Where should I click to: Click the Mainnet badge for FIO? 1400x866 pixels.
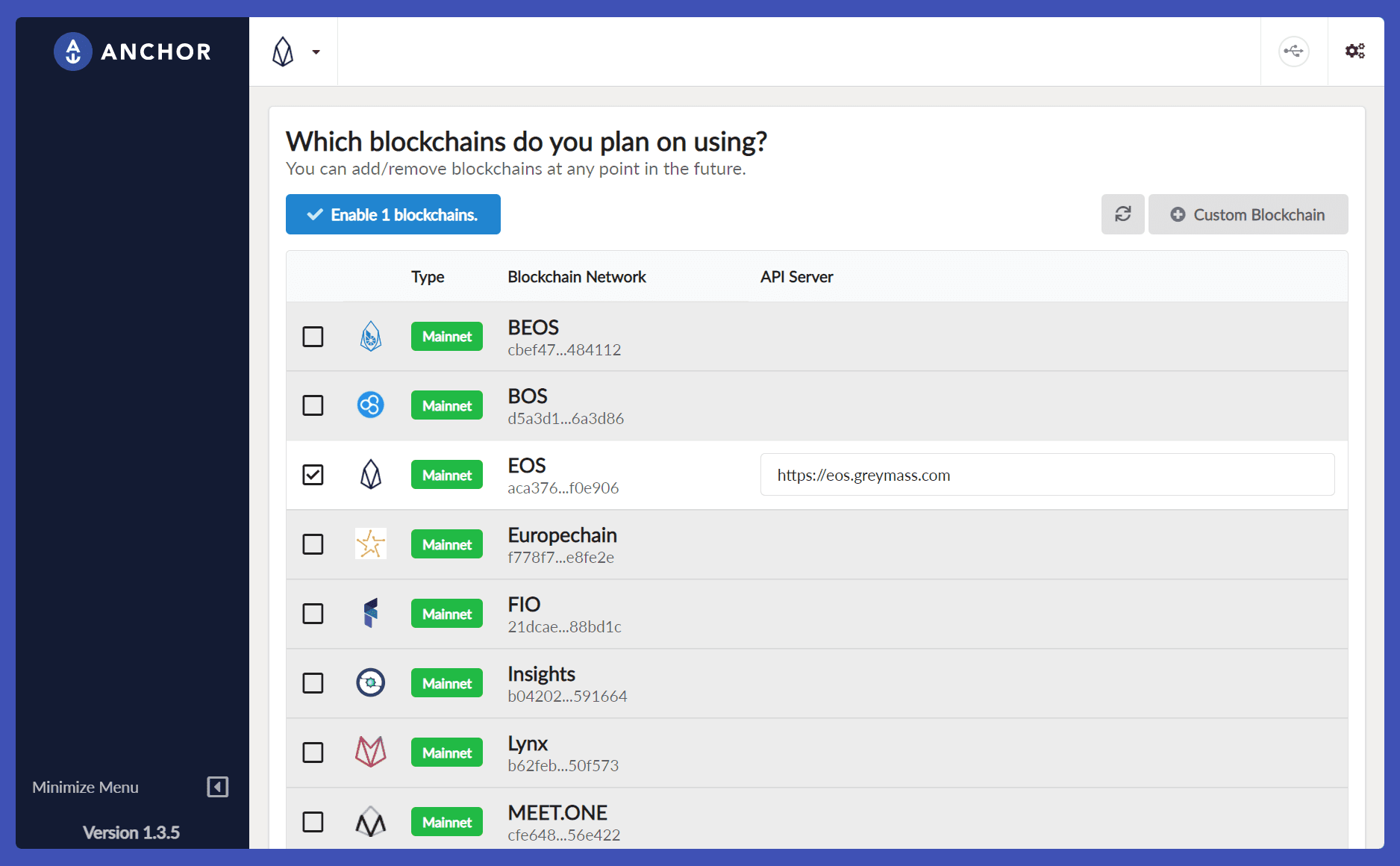pyautogui.click(x=447, y=614)
